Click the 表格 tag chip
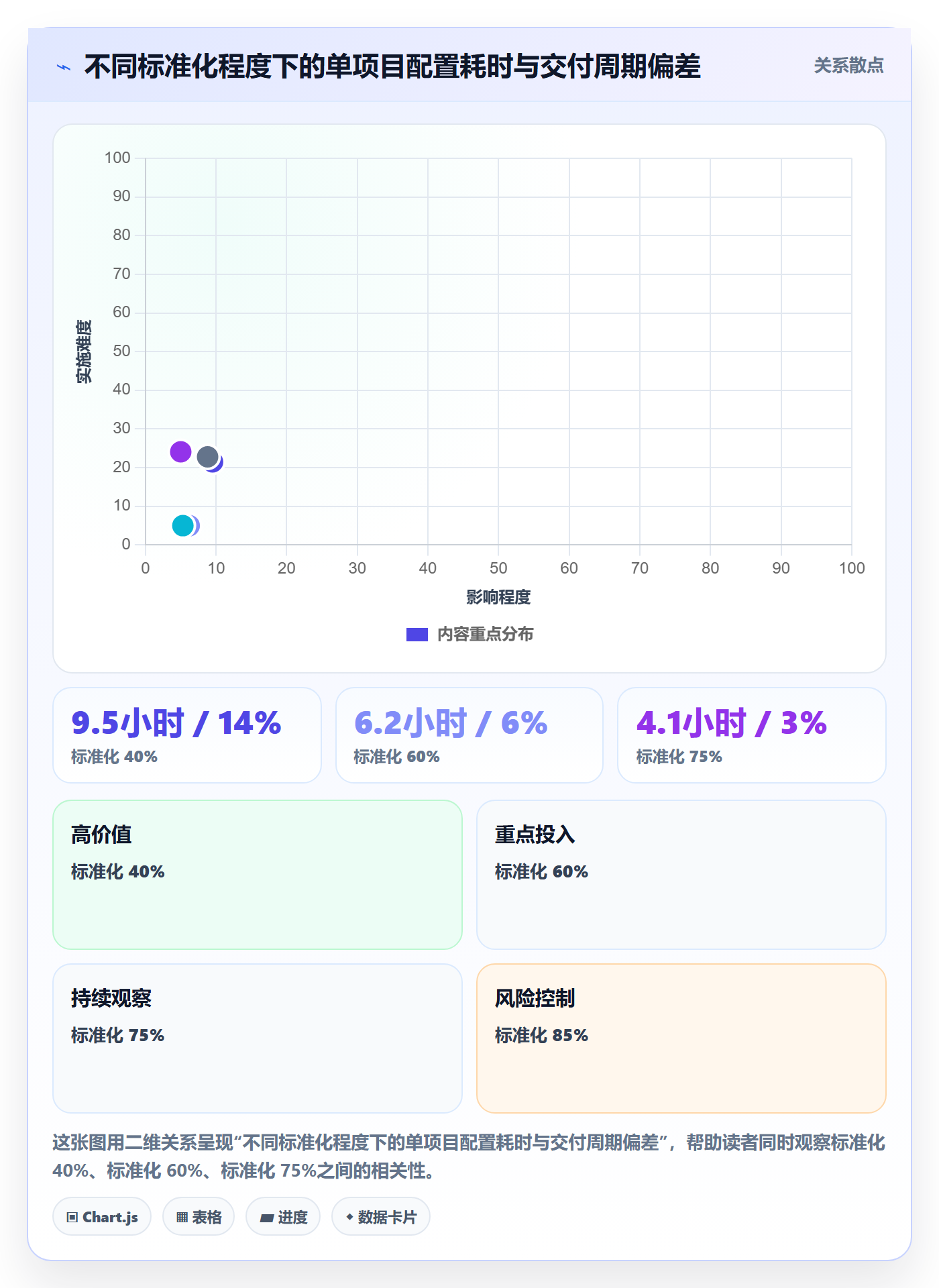Viewport: 939px width, 1288px height. point(199,1217)
